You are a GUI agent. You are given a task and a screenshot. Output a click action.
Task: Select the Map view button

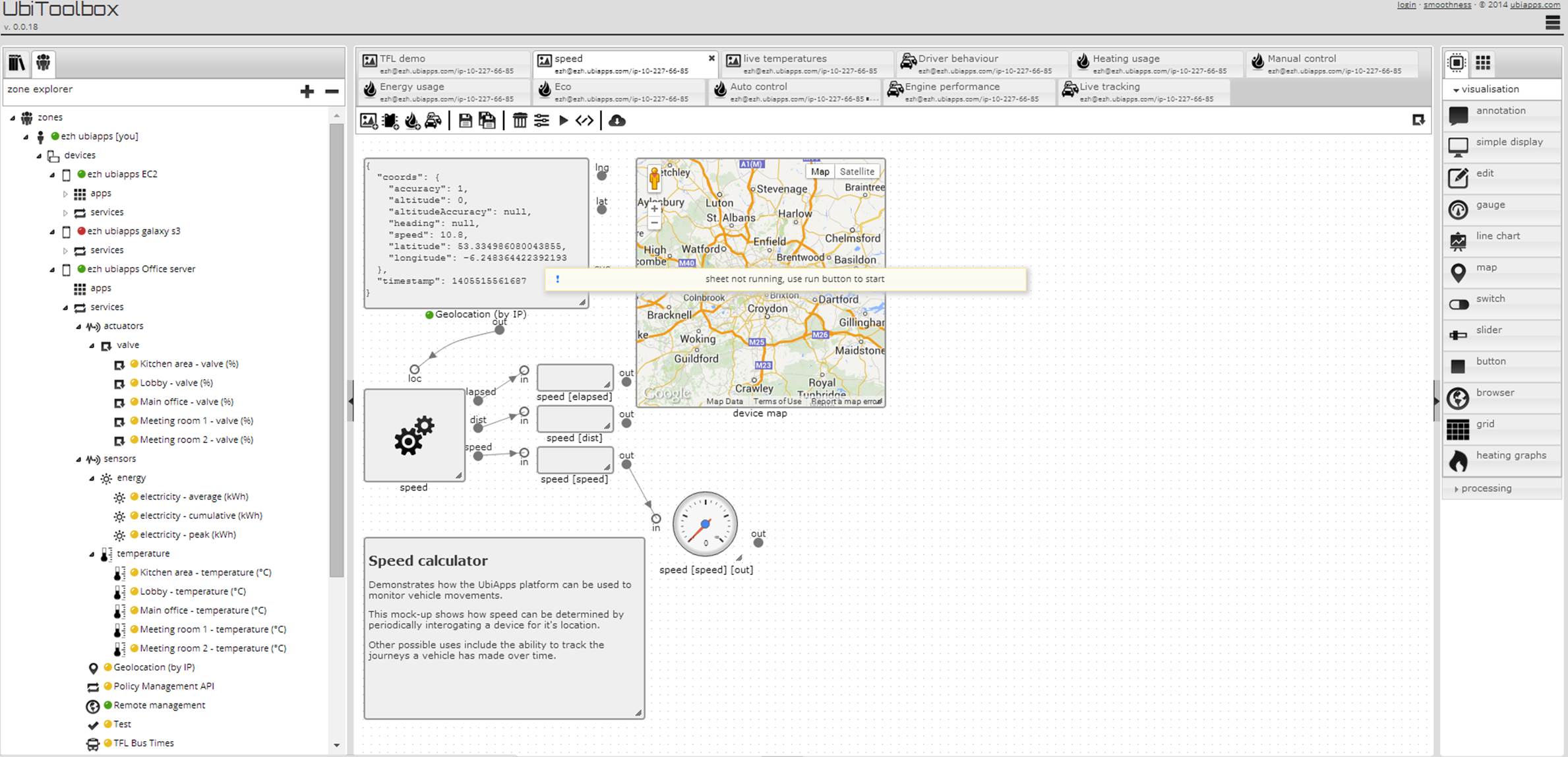(820, 171)
